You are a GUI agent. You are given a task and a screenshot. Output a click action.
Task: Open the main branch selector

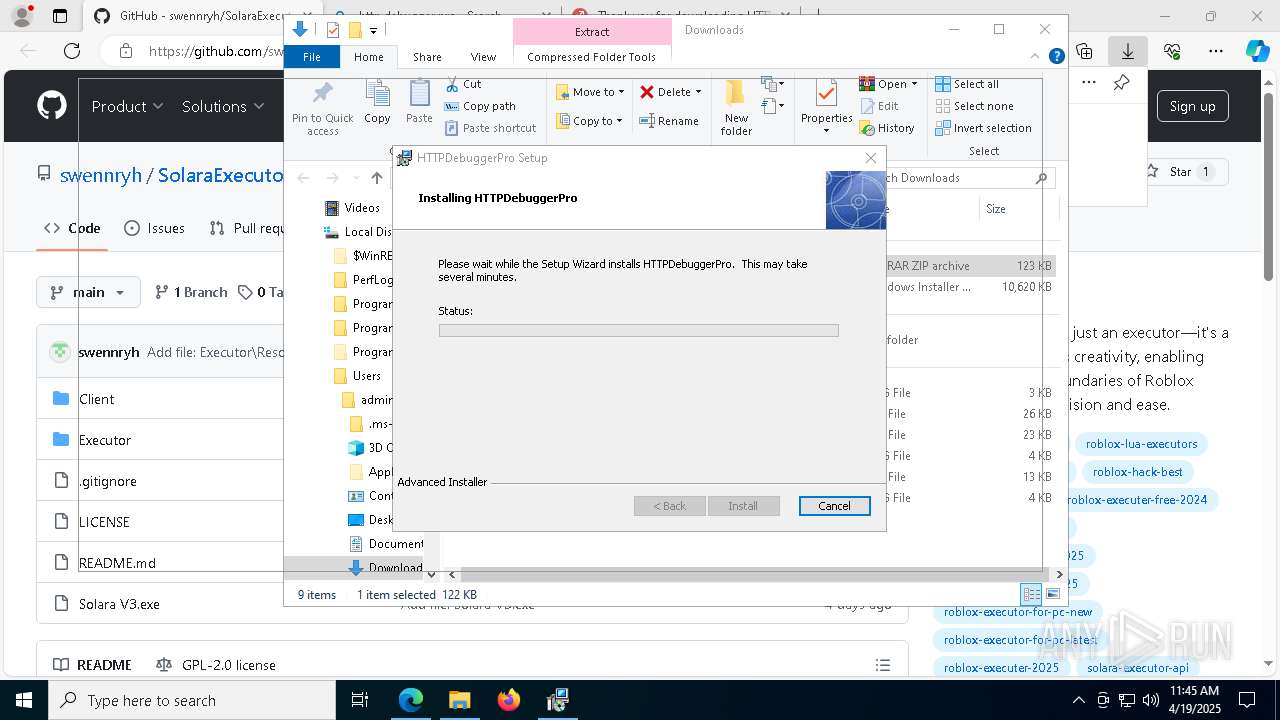88,292
